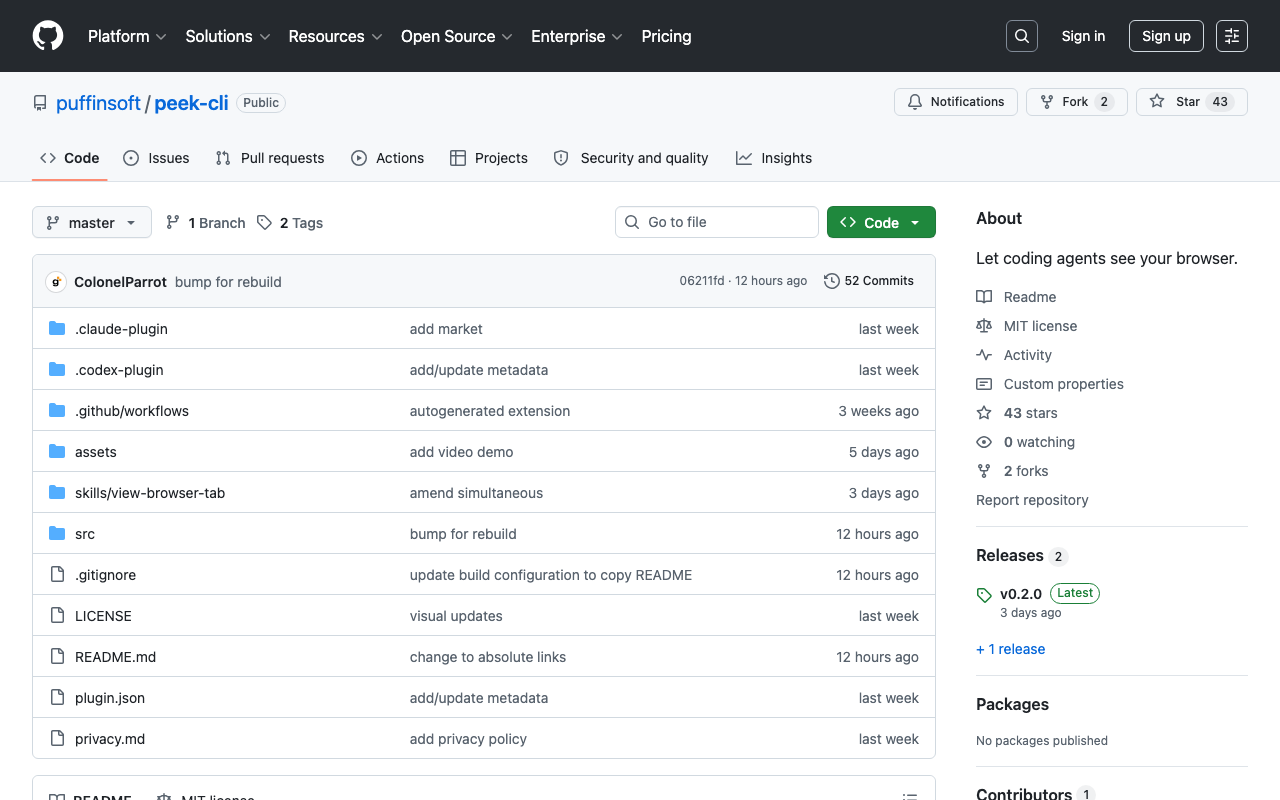Click the Go to file search field
This screenshot has width=1280, height=800.
tap(717, 222)
